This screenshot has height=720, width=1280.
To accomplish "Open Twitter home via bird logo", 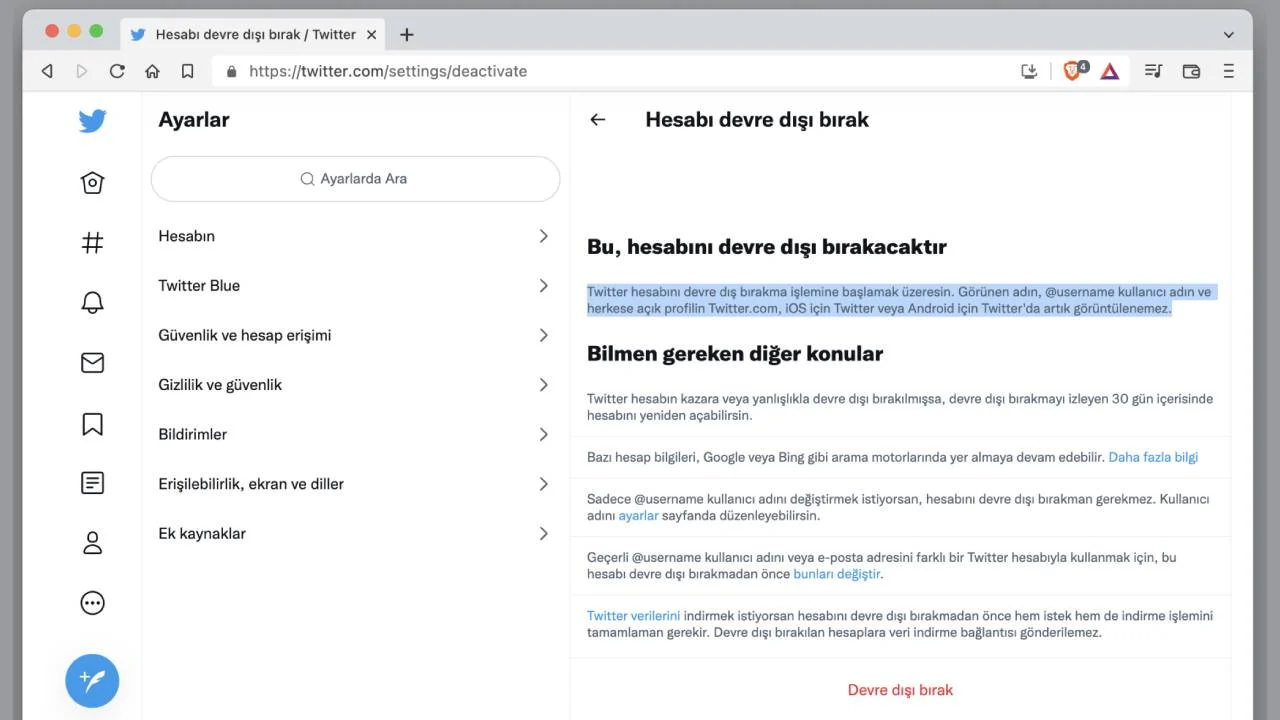I will 92,121.
